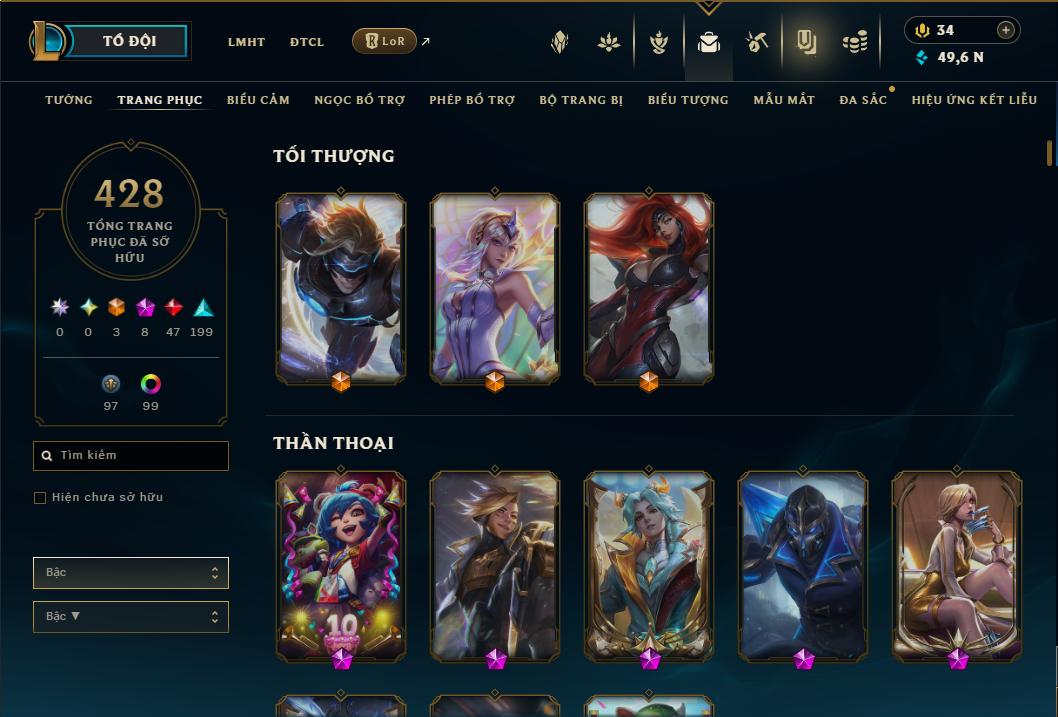
Task: Switch to the Biểu Cảm tab
Action: point(258,100)
